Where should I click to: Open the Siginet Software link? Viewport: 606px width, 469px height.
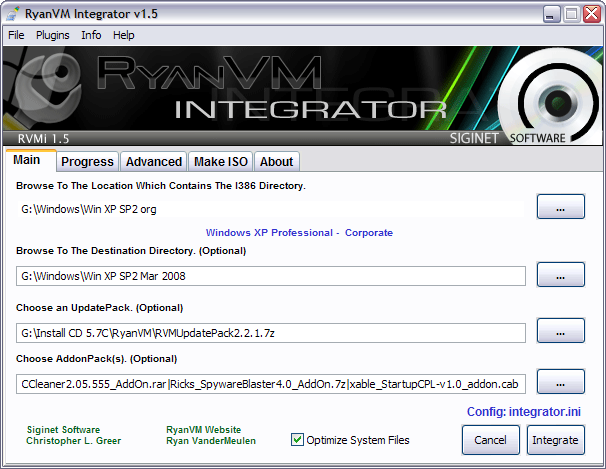point(63,430)
